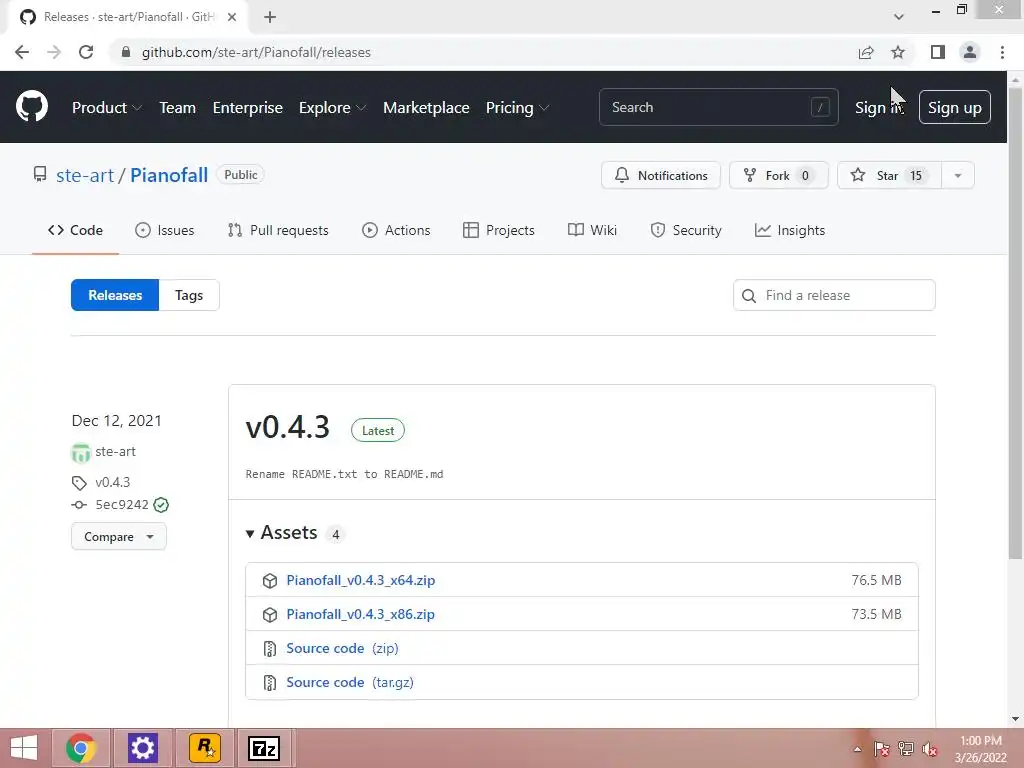
Task: Click the Sign up button
Action: (955, 108)
